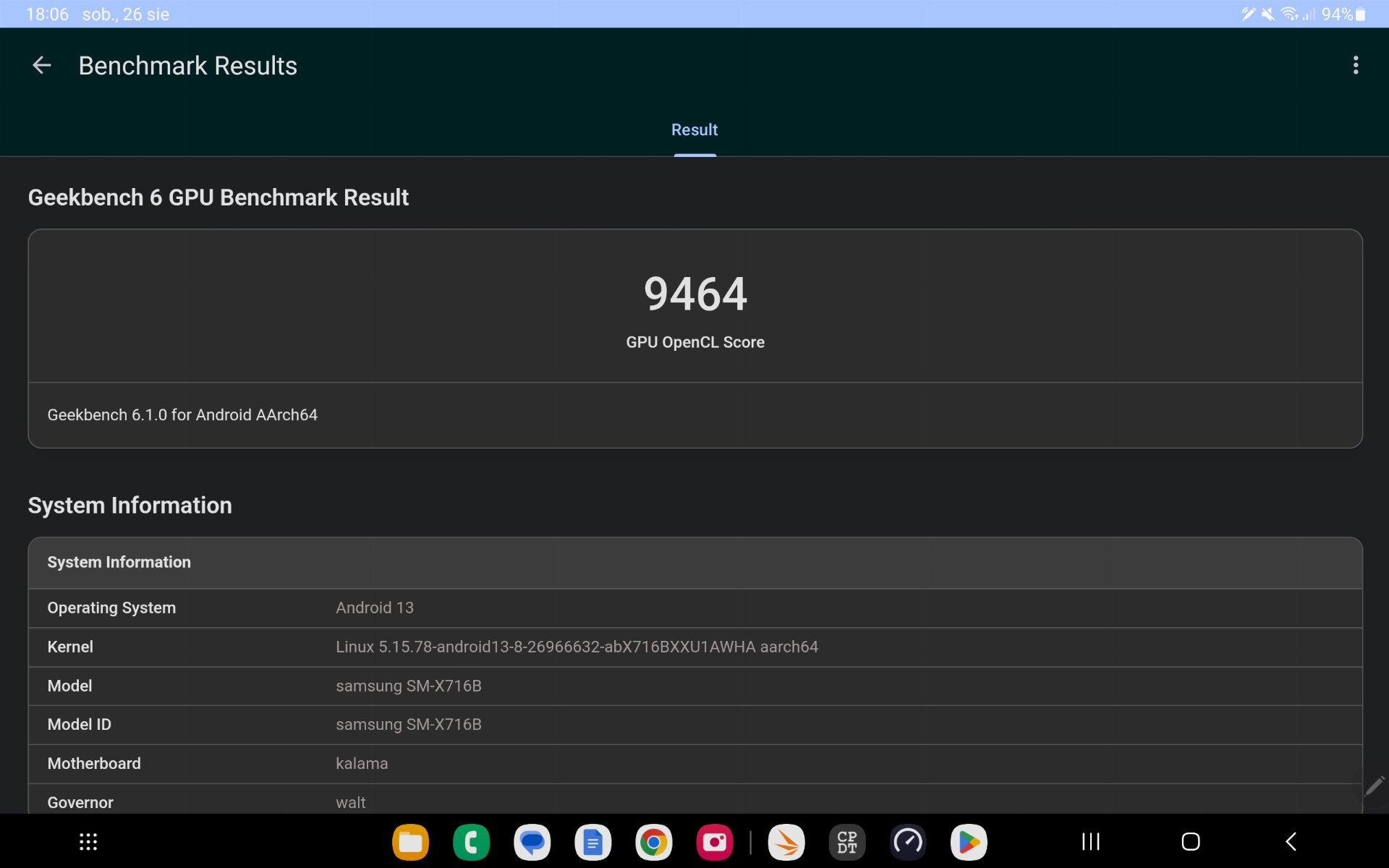Select Geekbench 6 GPU Benchmark Result heading
1389x868 pixels.
[x=218, y=197]
